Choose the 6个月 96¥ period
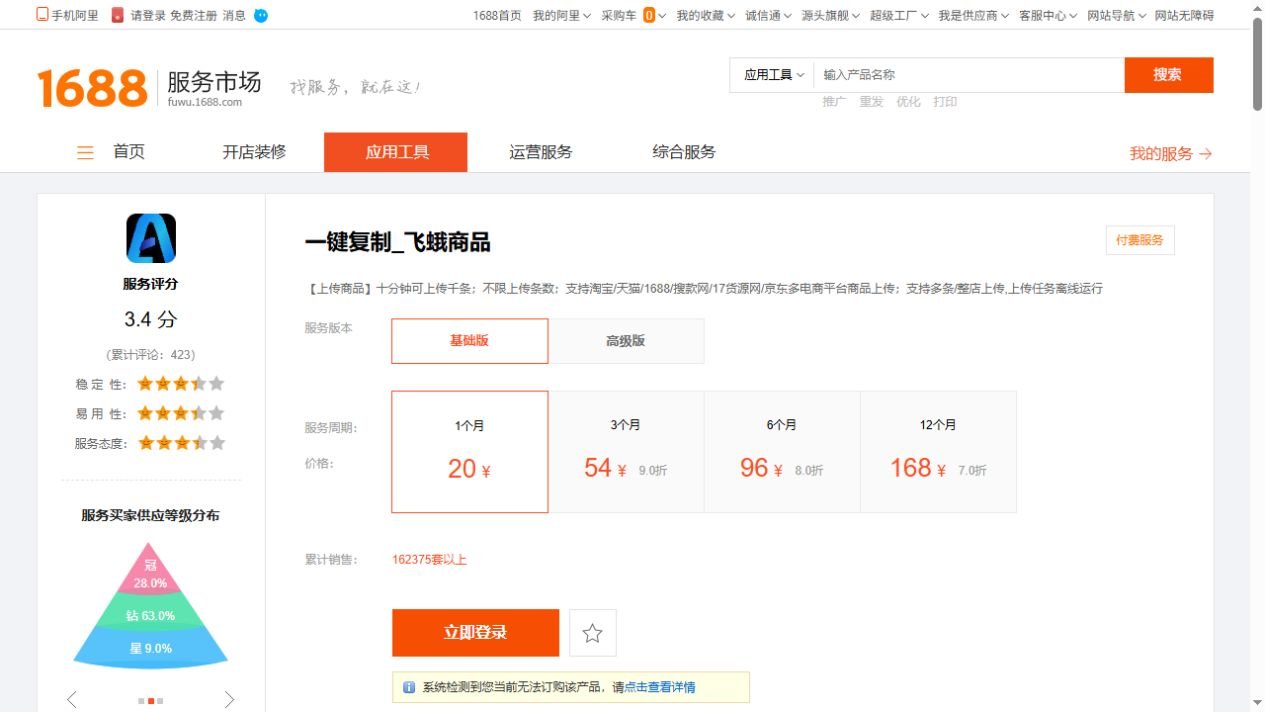1265x712 pixels. (x=782, y=452)
